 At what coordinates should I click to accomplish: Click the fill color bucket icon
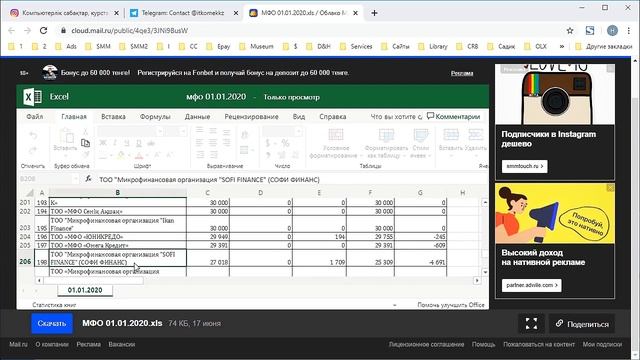pos(121,155)
